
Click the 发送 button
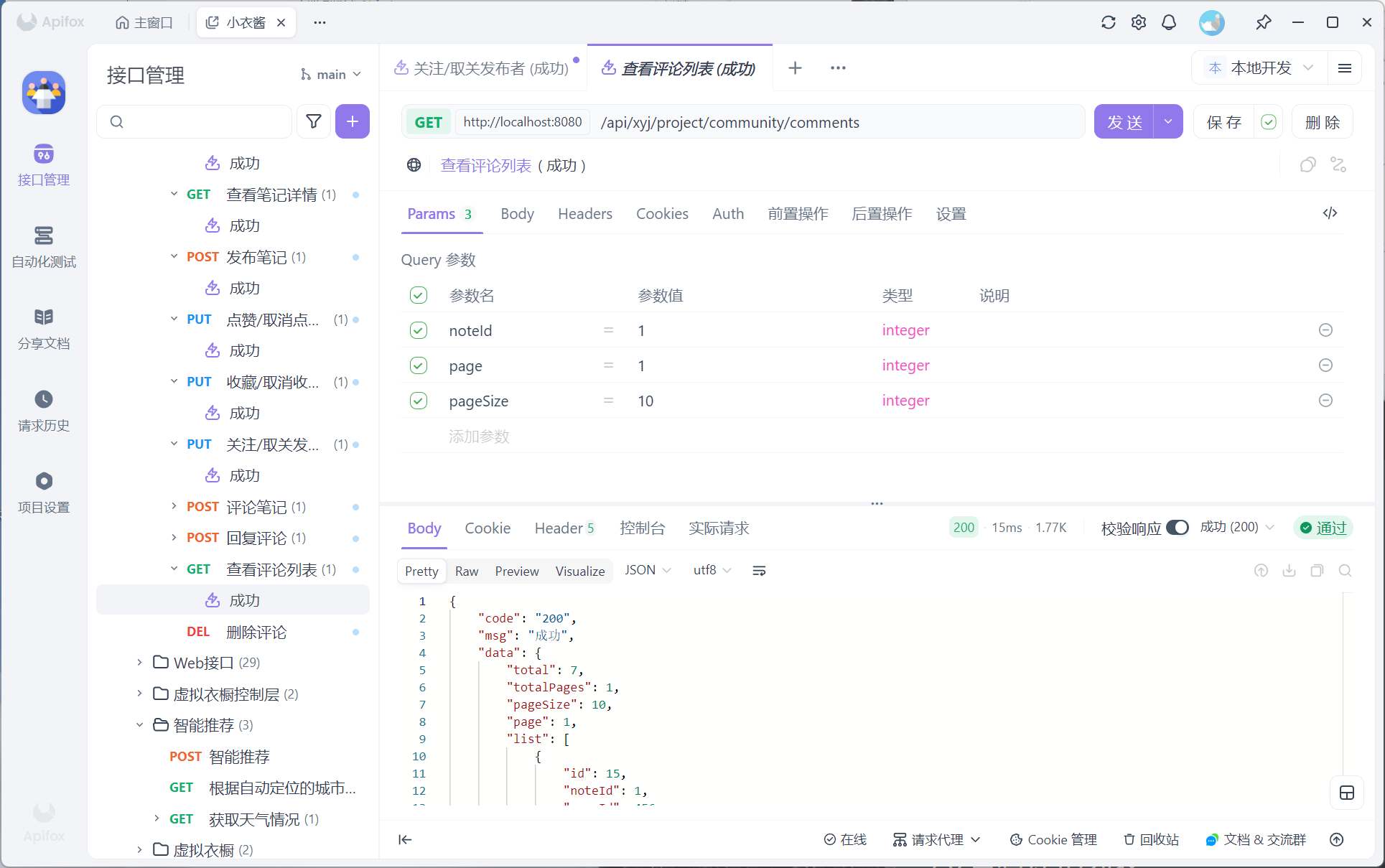pyautogui.click(x=1124, y=122)
